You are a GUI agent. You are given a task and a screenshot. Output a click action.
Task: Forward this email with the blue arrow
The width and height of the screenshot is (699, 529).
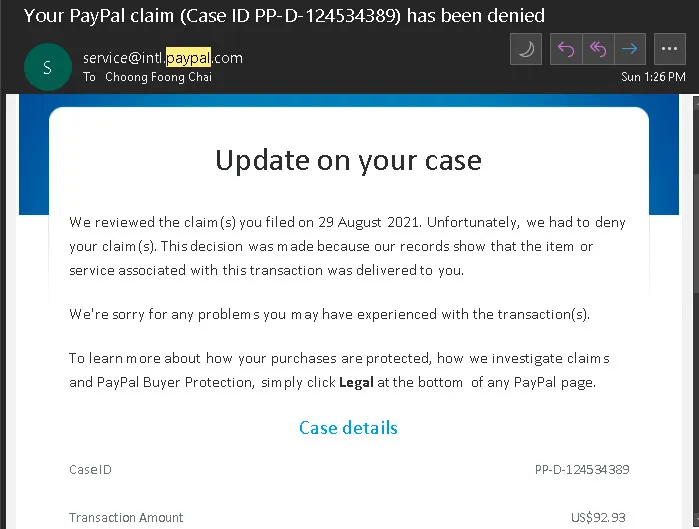(630, 49)
